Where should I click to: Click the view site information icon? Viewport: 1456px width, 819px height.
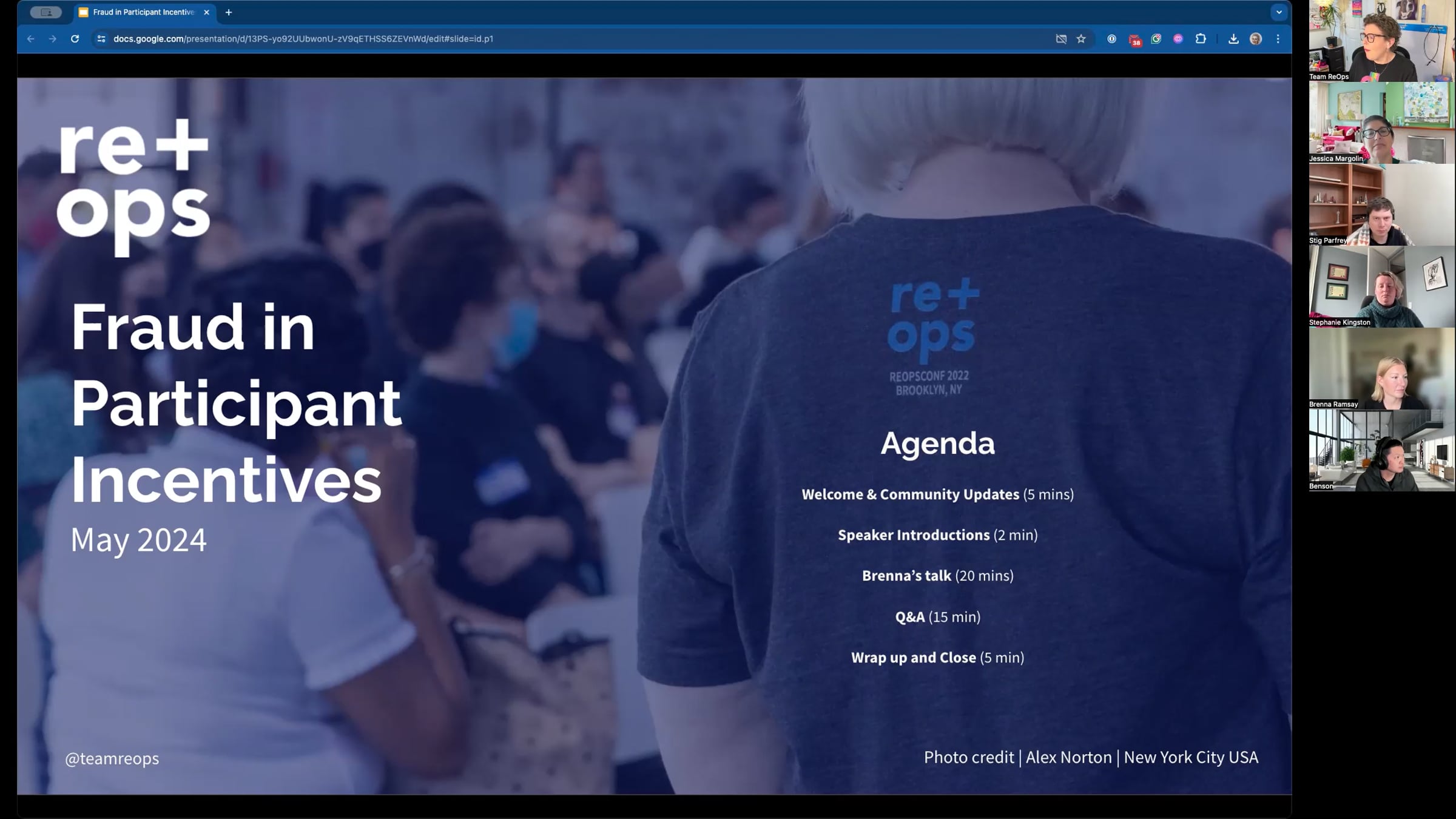pyautogui.click(x=101, y=39)
